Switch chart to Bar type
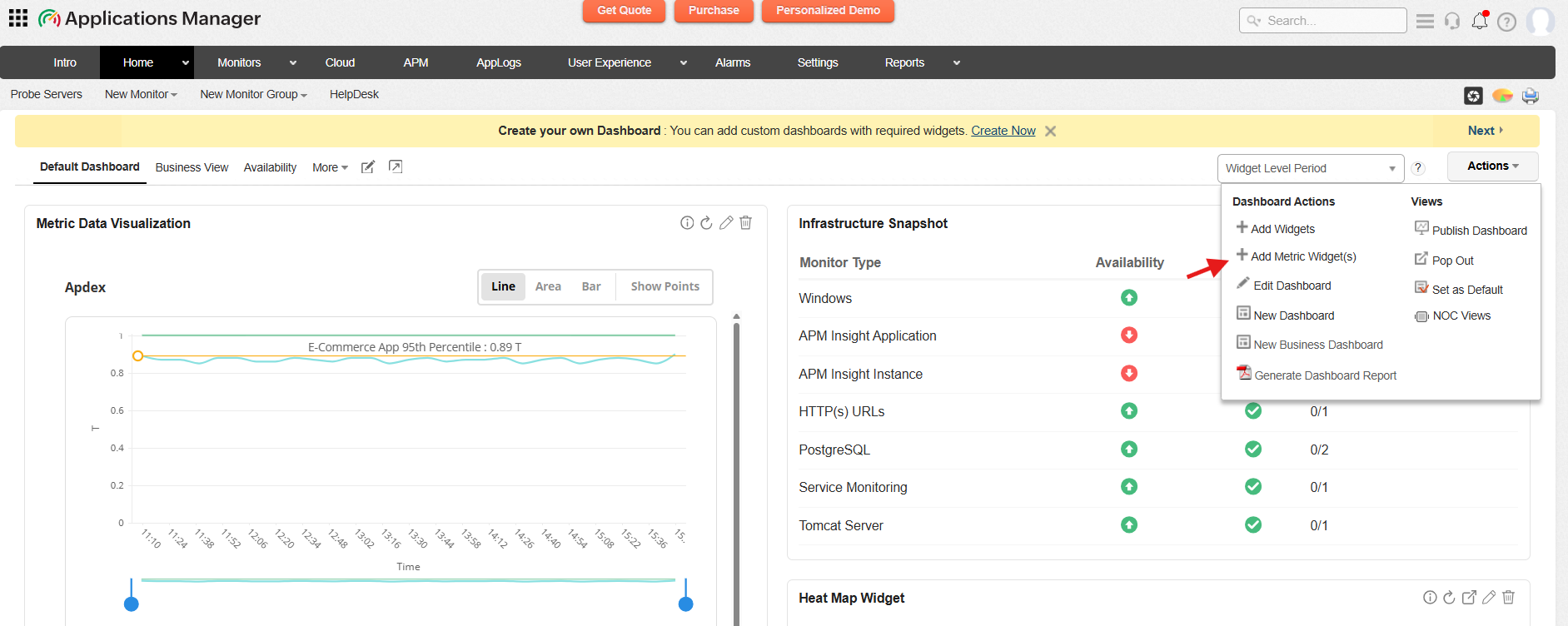This screenshot has width=1568, height=626. point(591,286)
